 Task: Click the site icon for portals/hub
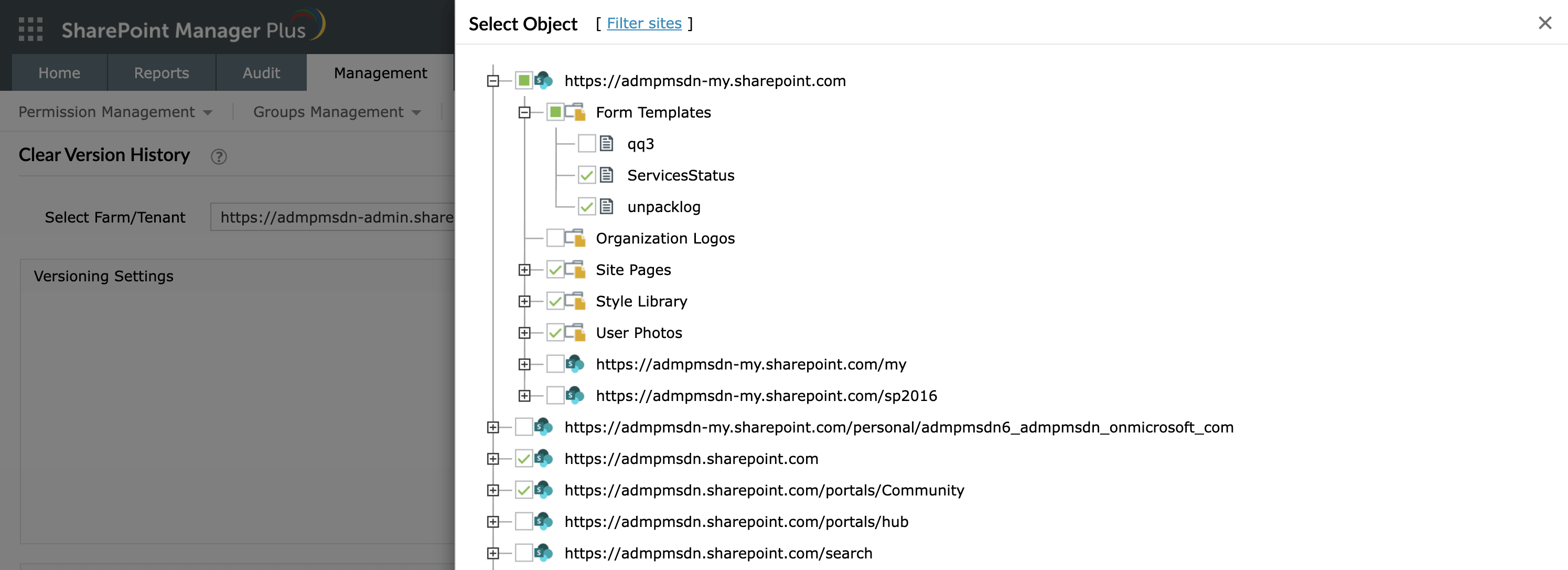tap(544, 521)
